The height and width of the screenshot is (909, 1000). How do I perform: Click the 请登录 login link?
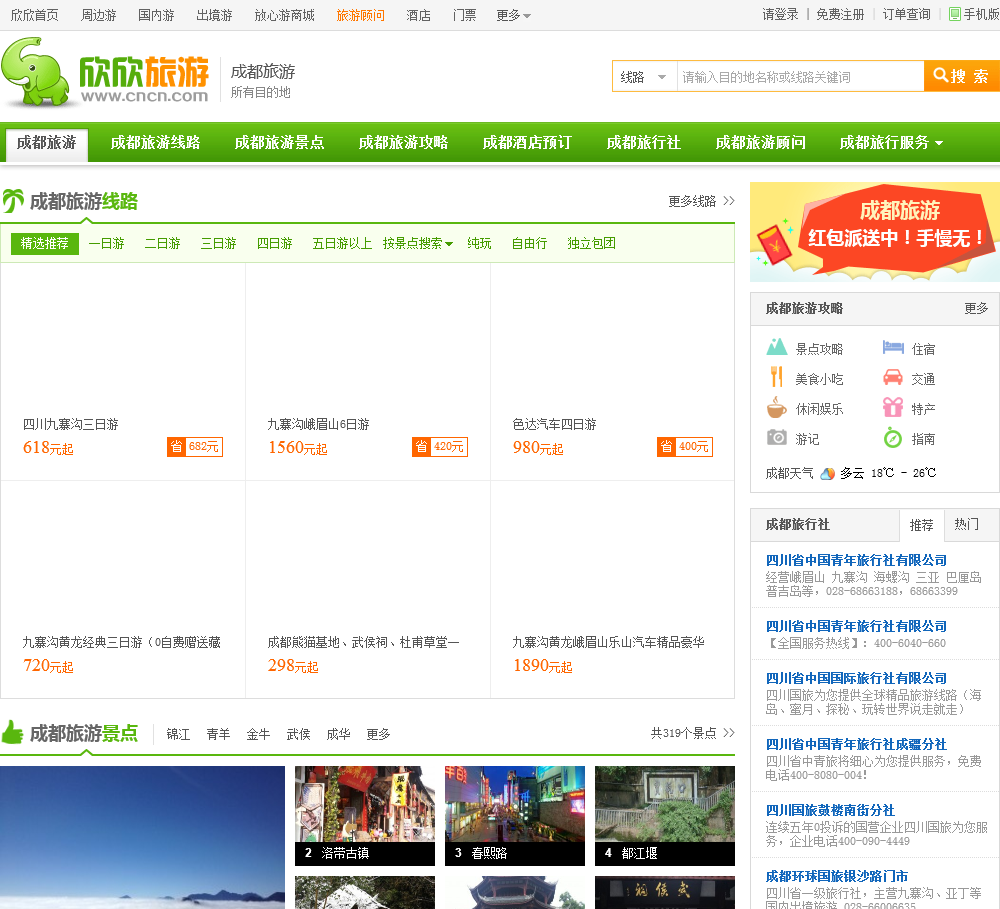[x=780, y=14]
